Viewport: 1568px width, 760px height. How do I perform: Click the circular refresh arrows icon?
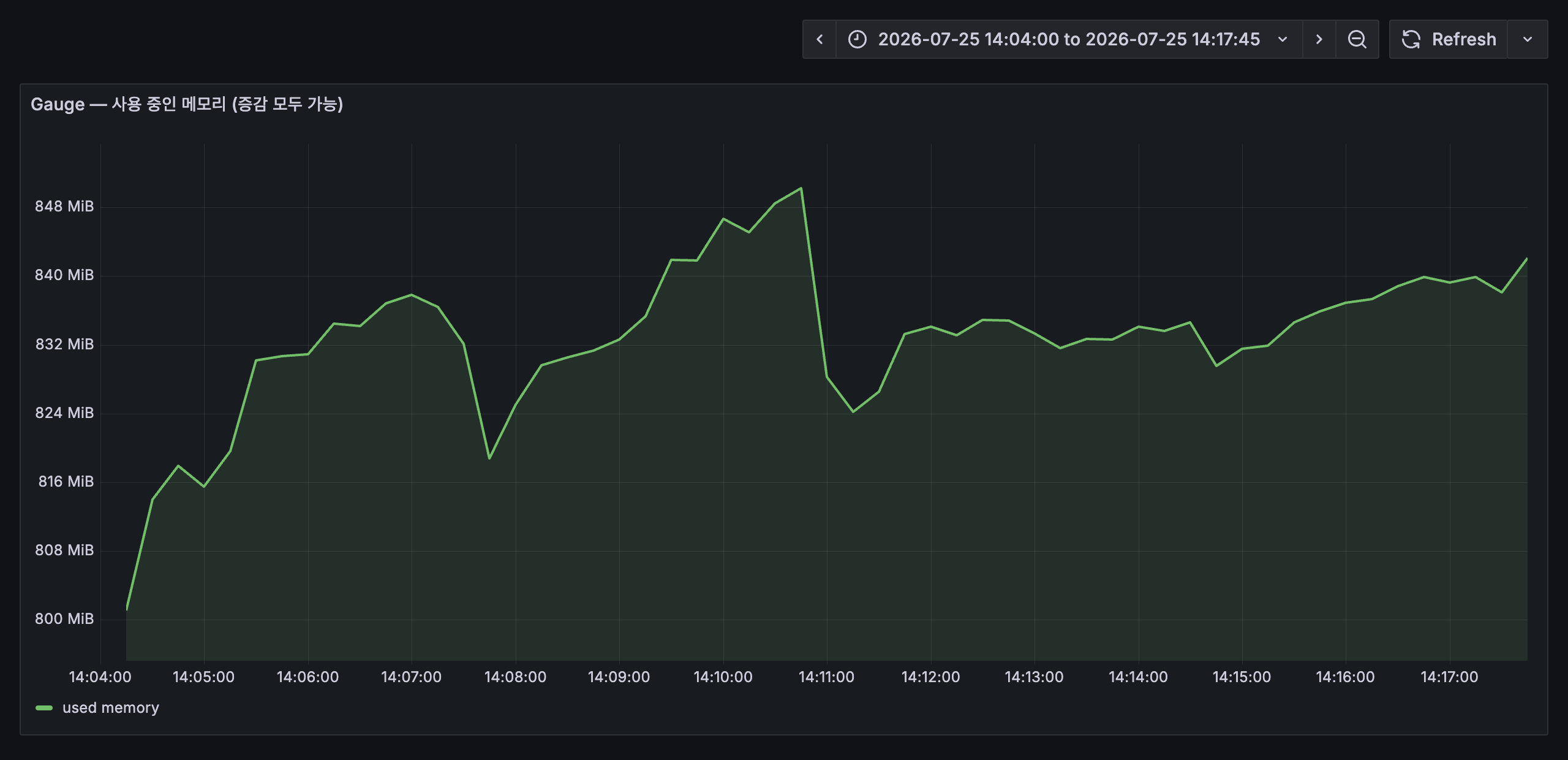(1411, 39)
